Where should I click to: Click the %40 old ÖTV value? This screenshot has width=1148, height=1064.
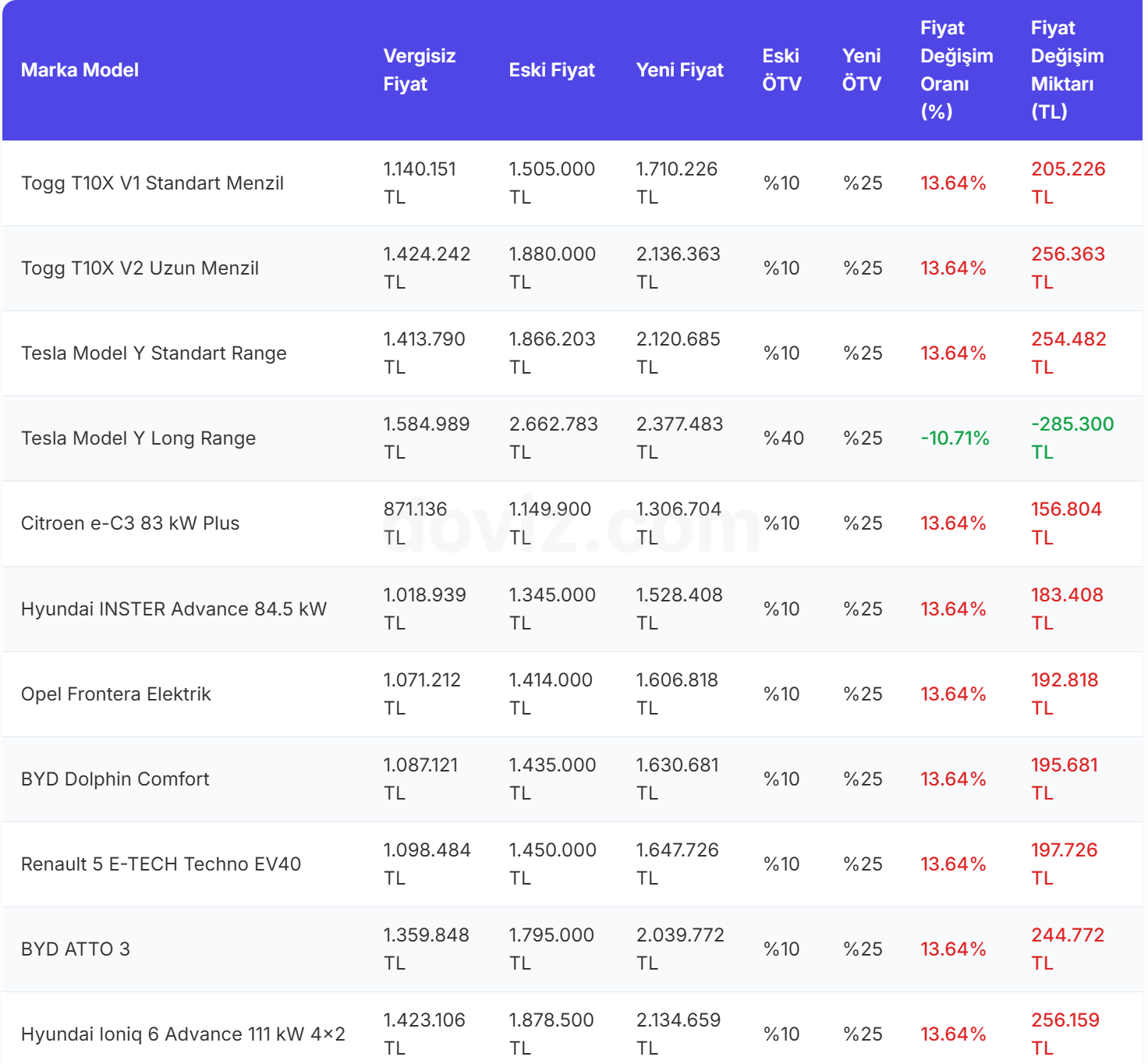pyautogui.click(x=783, y=438)
